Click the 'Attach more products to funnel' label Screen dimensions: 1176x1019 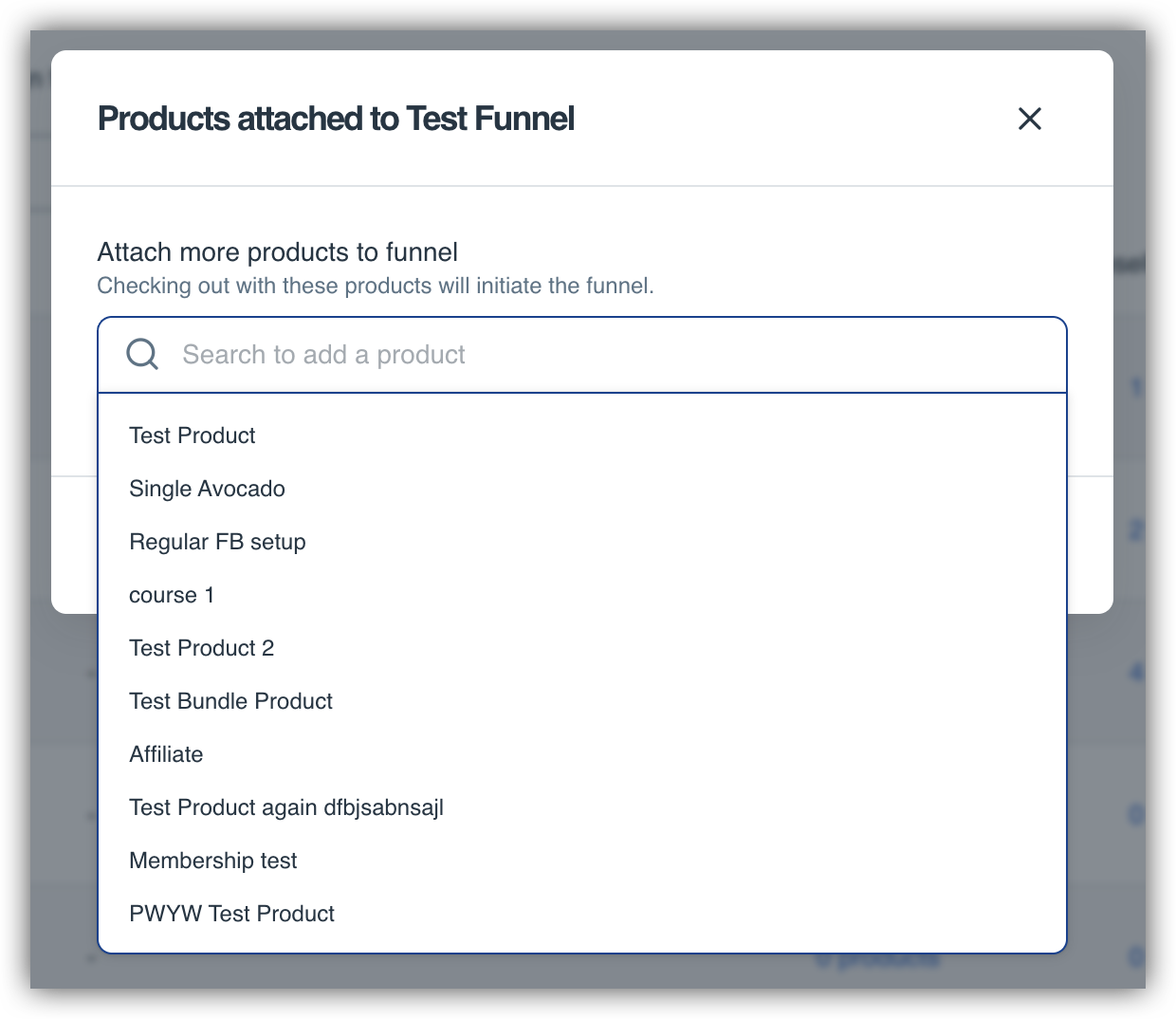[277, 252]
